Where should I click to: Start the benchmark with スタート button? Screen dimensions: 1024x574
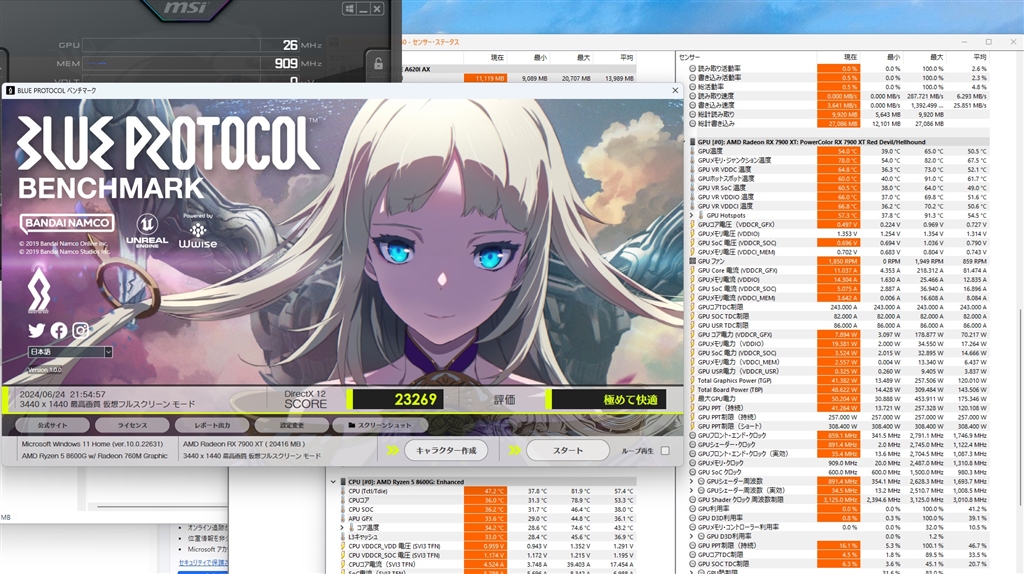coord(568,451)
